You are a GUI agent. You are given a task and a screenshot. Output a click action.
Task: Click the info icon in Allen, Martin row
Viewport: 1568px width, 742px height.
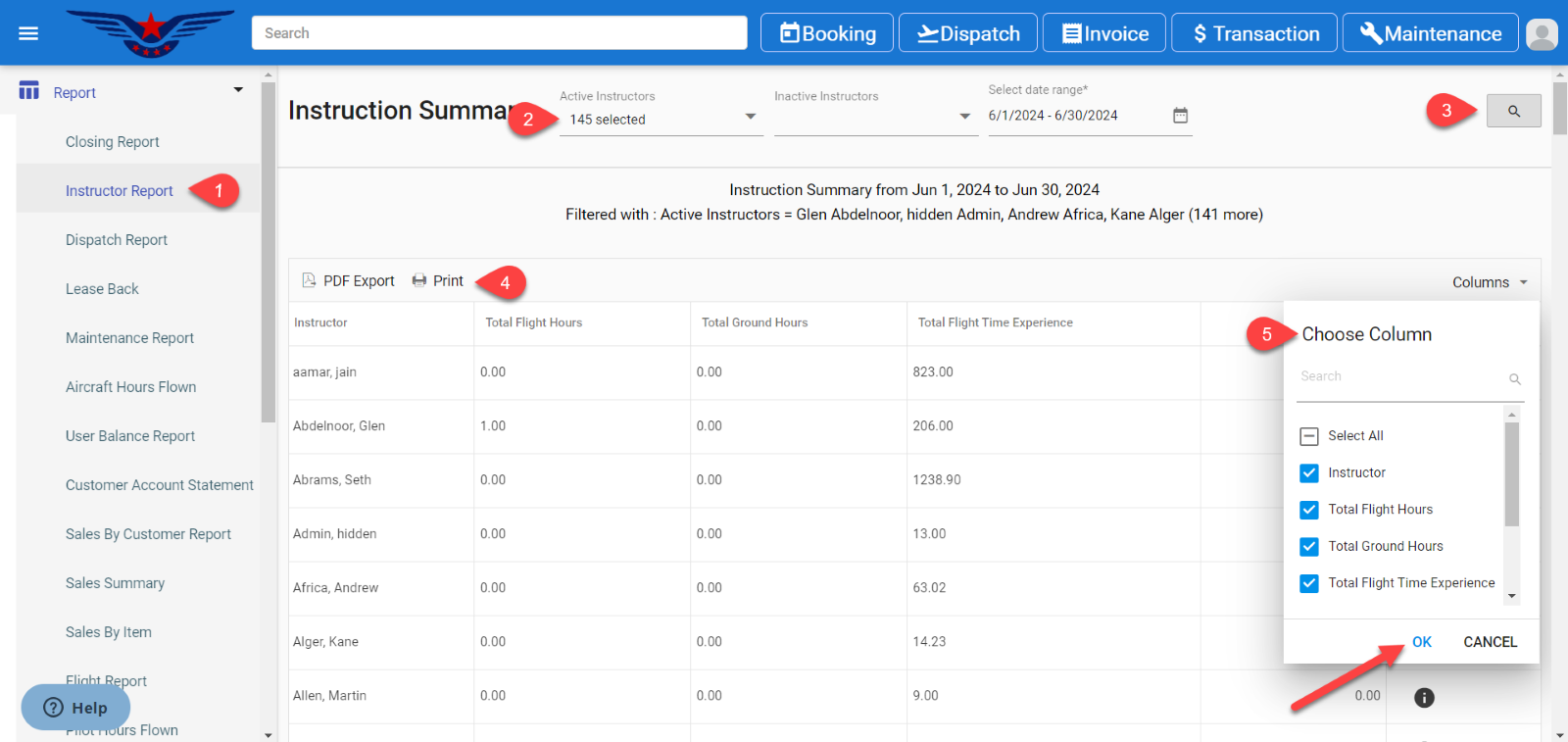(x=1424, y=697)
